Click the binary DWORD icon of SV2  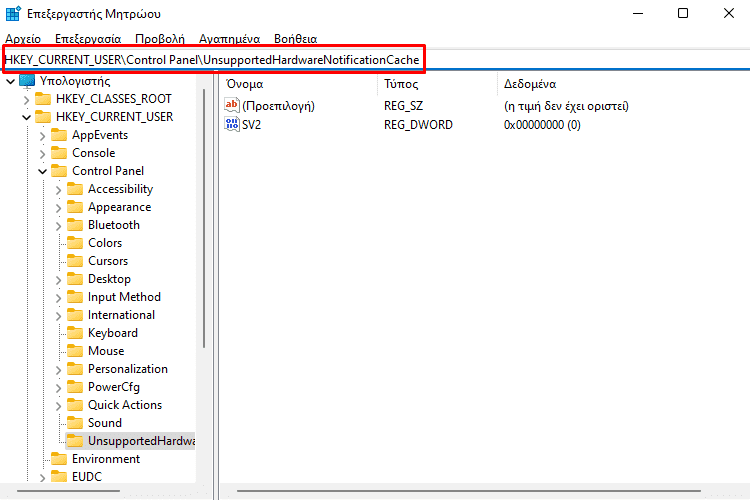point(232,124)
